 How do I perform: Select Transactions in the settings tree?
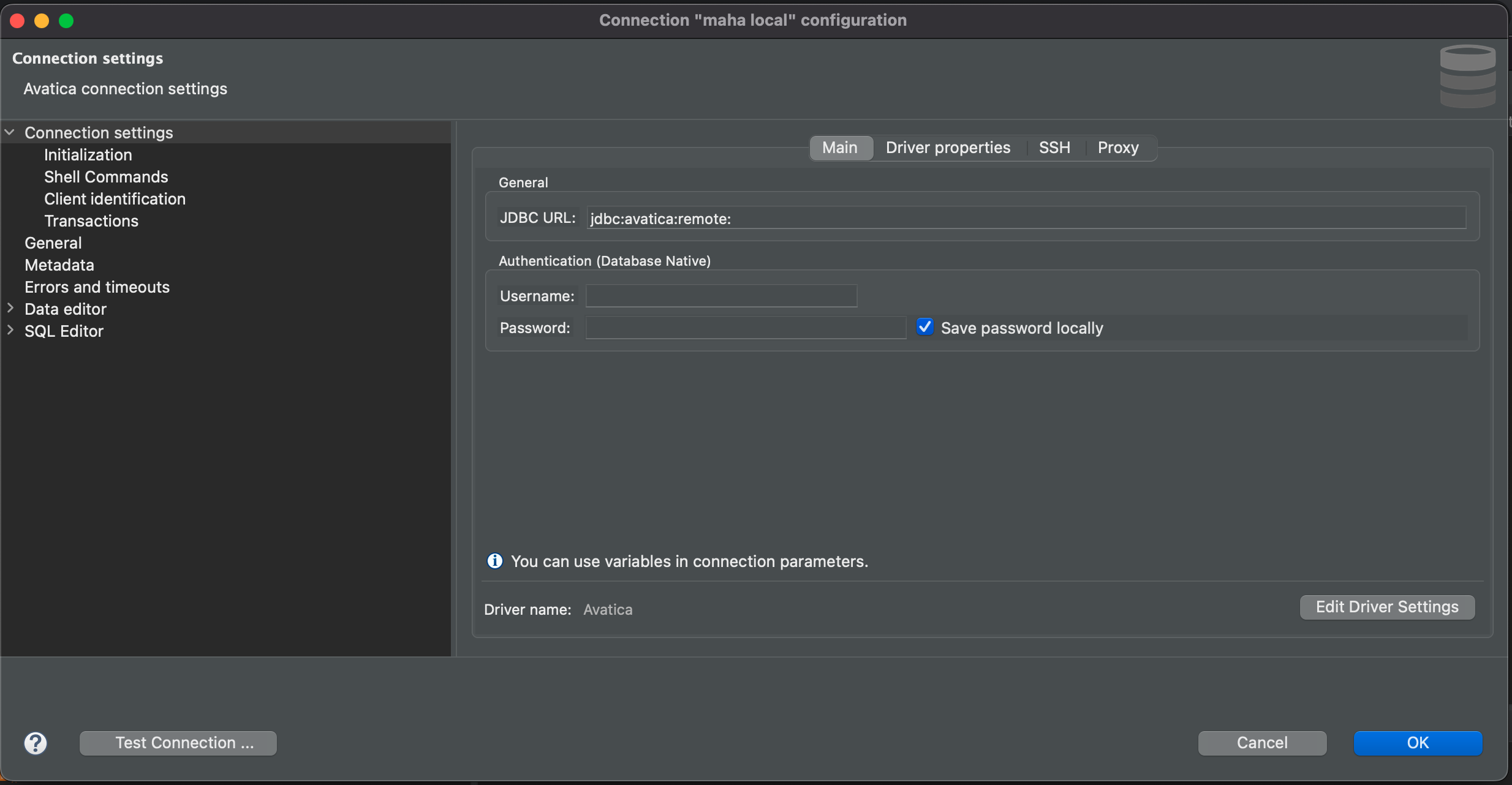click(91, 221)
